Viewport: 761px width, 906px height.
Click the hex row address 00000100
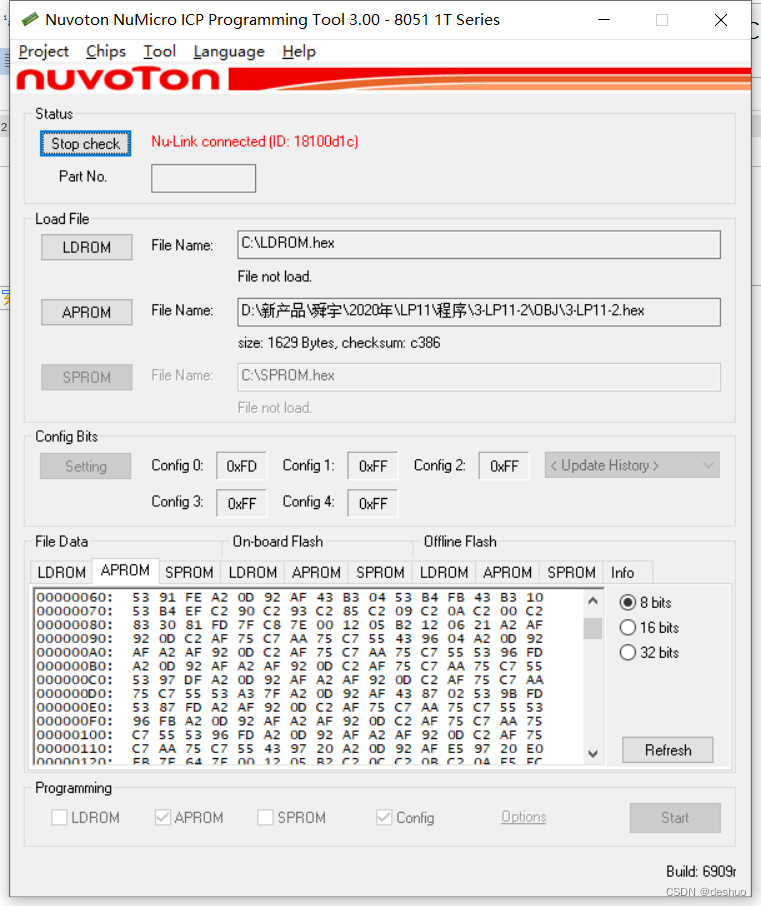(75, 735)
